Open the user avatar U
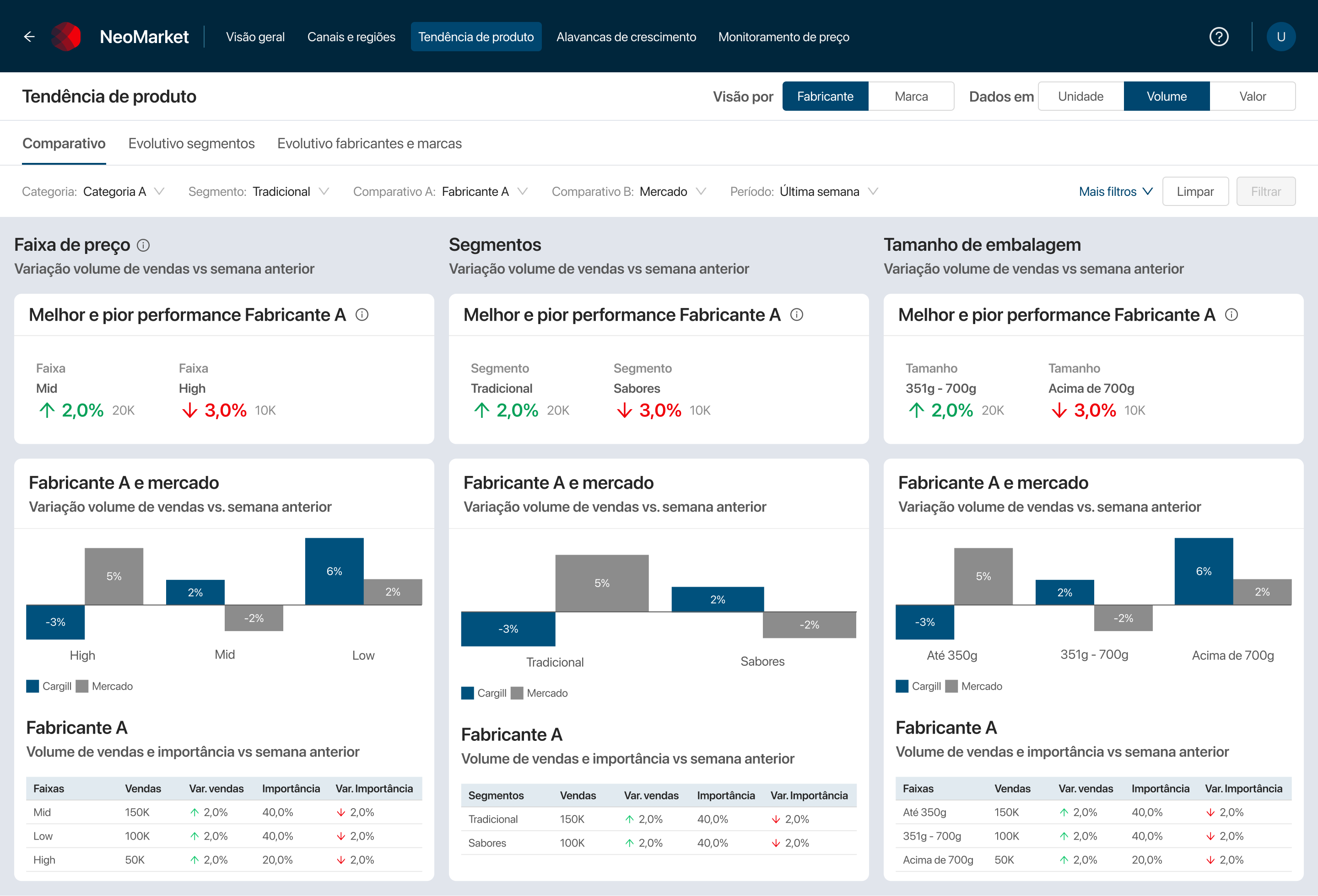 pos(1280,37)
